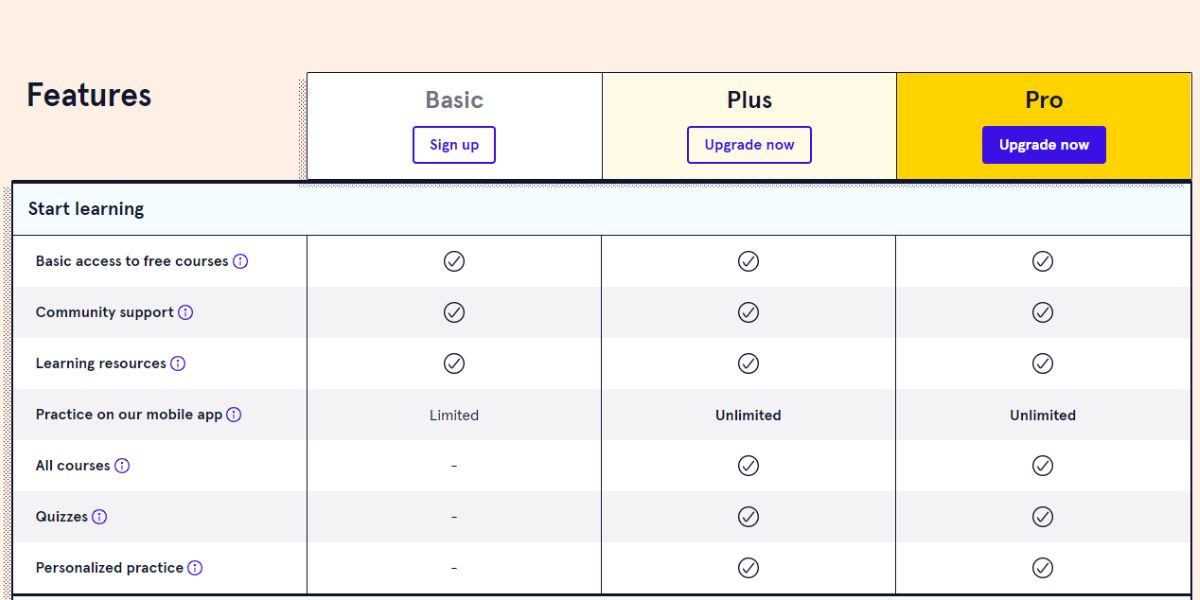Screen dimensions: 1200x600
Task: Click the Start learning section header
Action: click(86, 209)
